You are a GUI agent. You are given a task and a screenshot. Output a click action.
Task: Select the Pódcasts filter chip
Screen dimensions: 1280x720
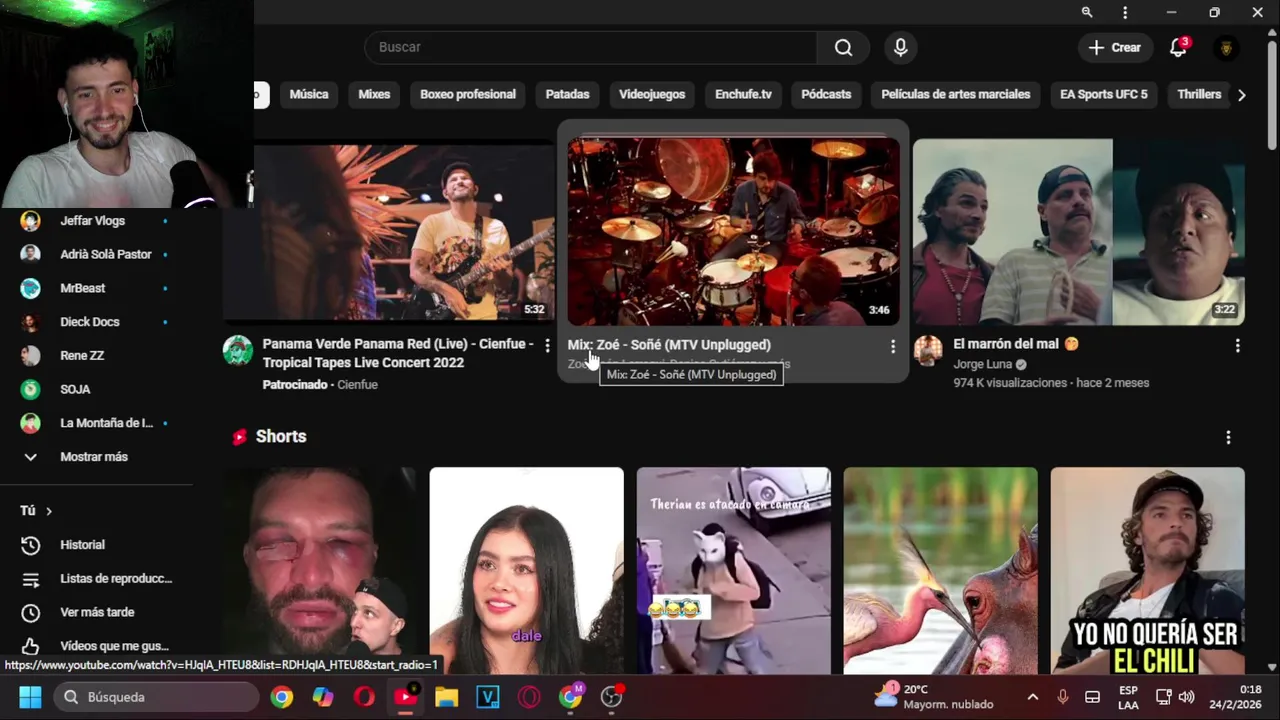pos(826,94)
